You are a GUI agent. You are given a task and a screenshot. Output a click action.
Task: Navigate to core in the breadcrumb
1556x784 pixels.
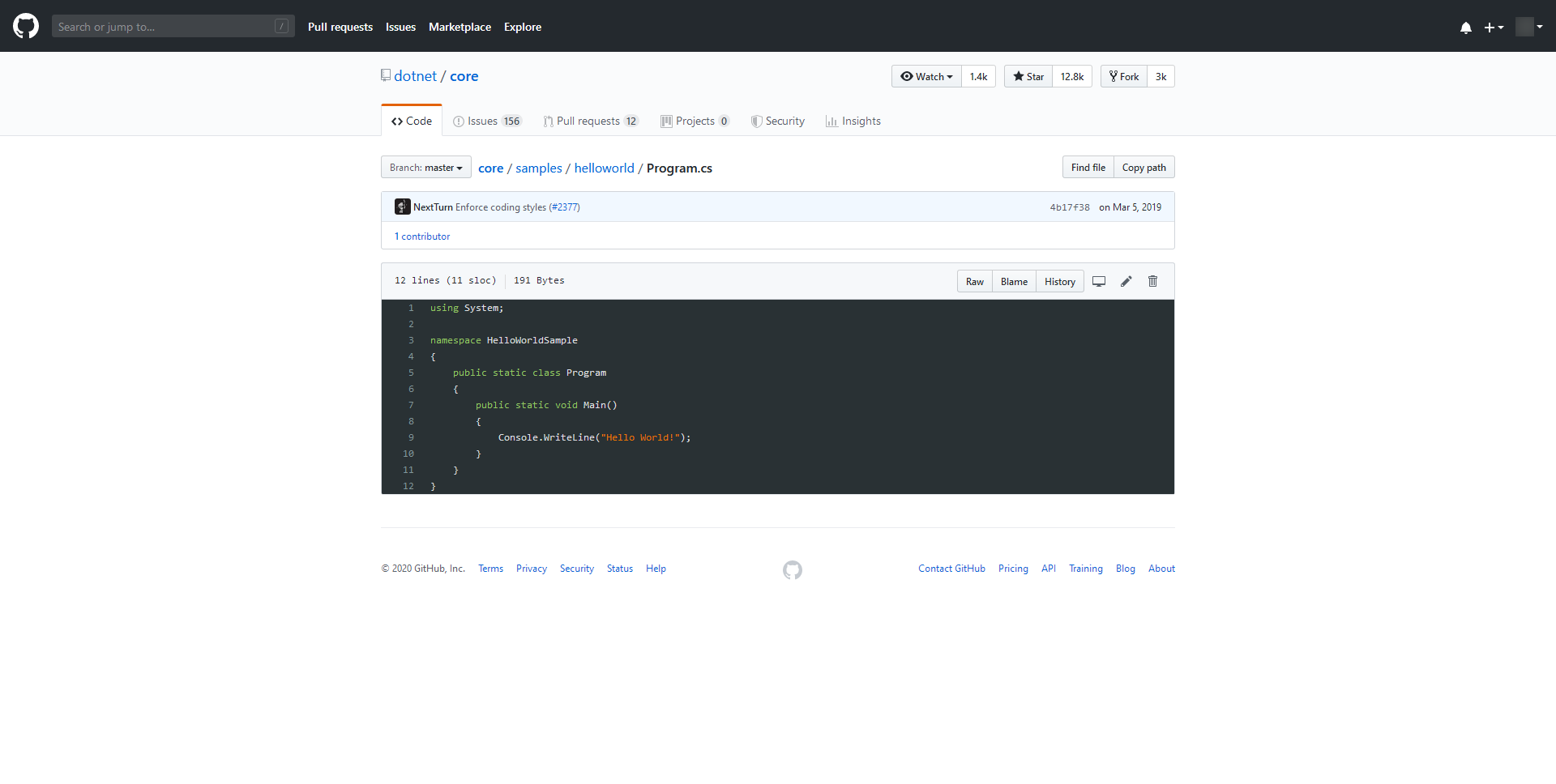coord(491,168)
